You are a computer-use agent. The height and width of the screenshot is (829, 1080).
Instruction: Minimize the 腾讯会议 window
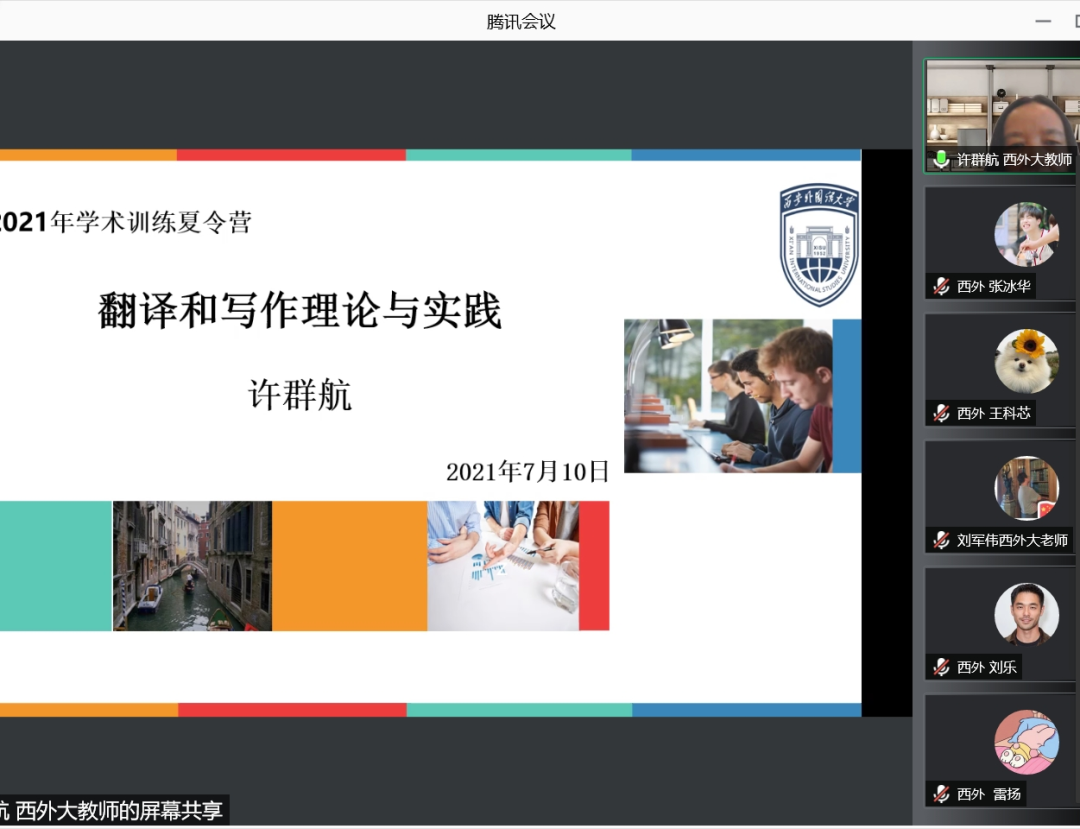click(x=1044, y=21)
